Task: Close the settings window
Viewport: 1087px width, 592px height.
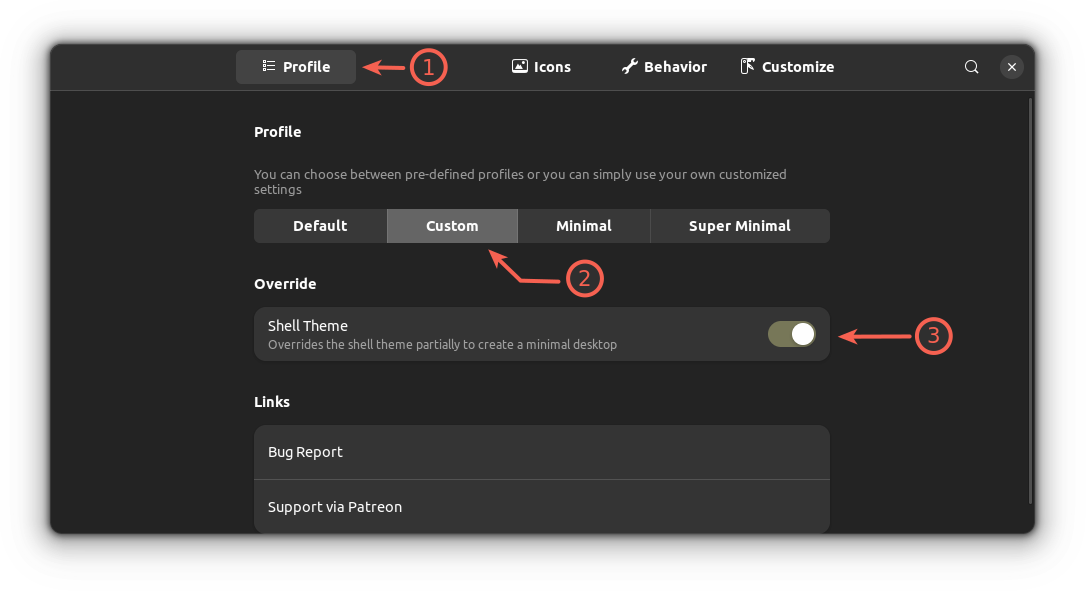Action: tap(1011, 67)
